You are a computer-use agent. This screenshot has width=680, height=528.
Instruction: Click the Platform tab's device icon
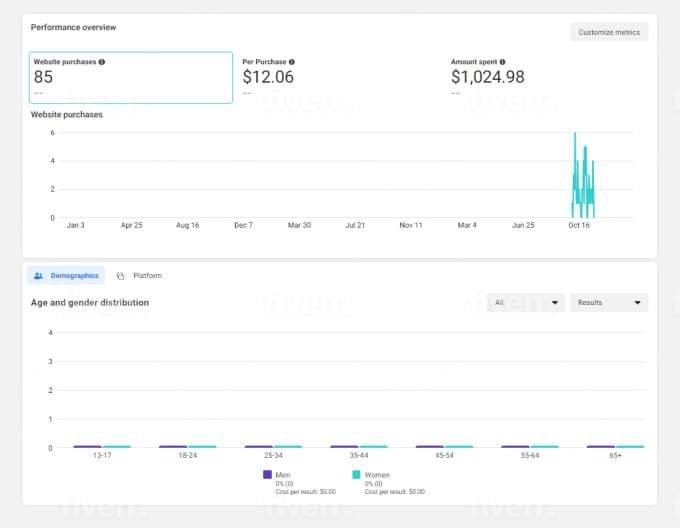click(x=120, y=276)
